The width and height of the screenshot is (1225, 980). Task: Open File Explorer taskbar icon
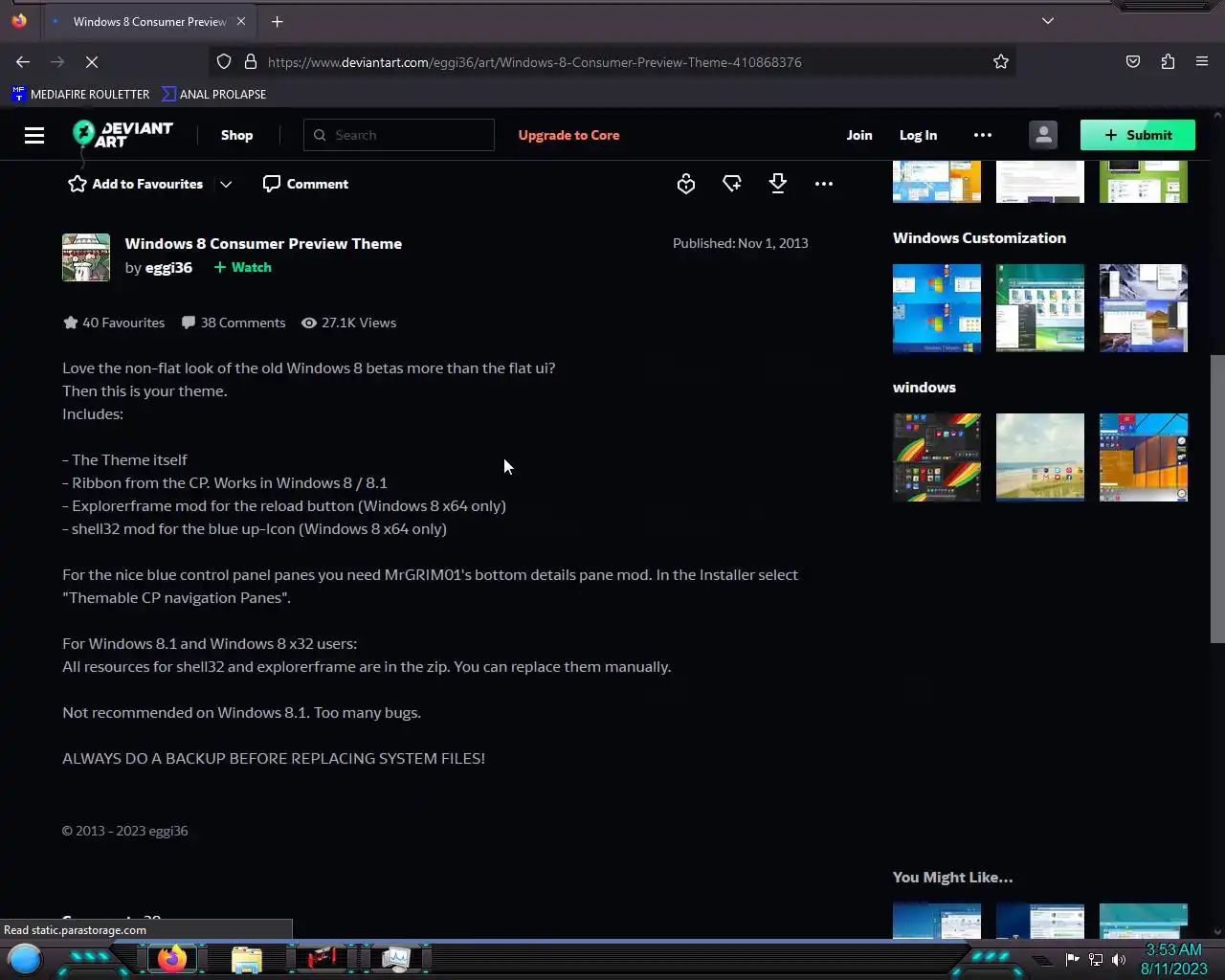pyautogui.click(x=247, y=958)
